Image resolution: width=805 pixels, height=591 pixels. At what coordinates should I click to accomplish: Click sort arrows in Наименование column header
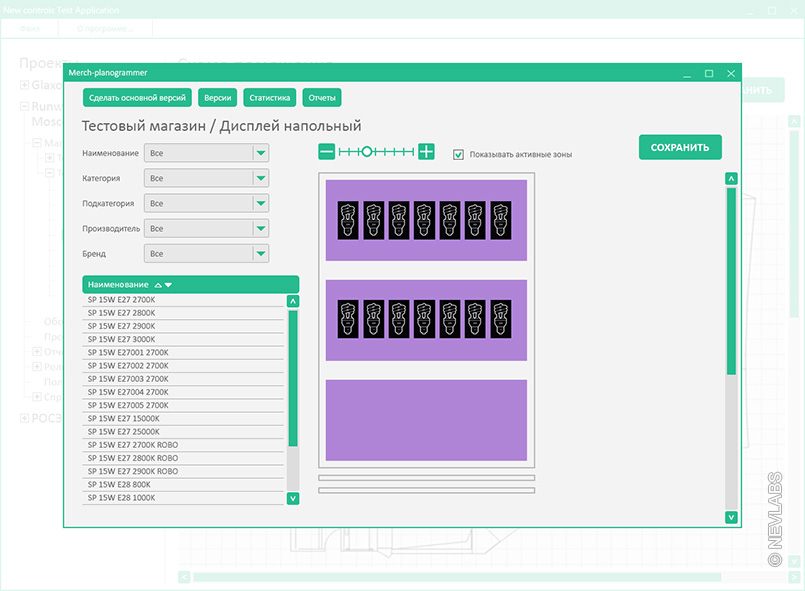pos(163,285)
